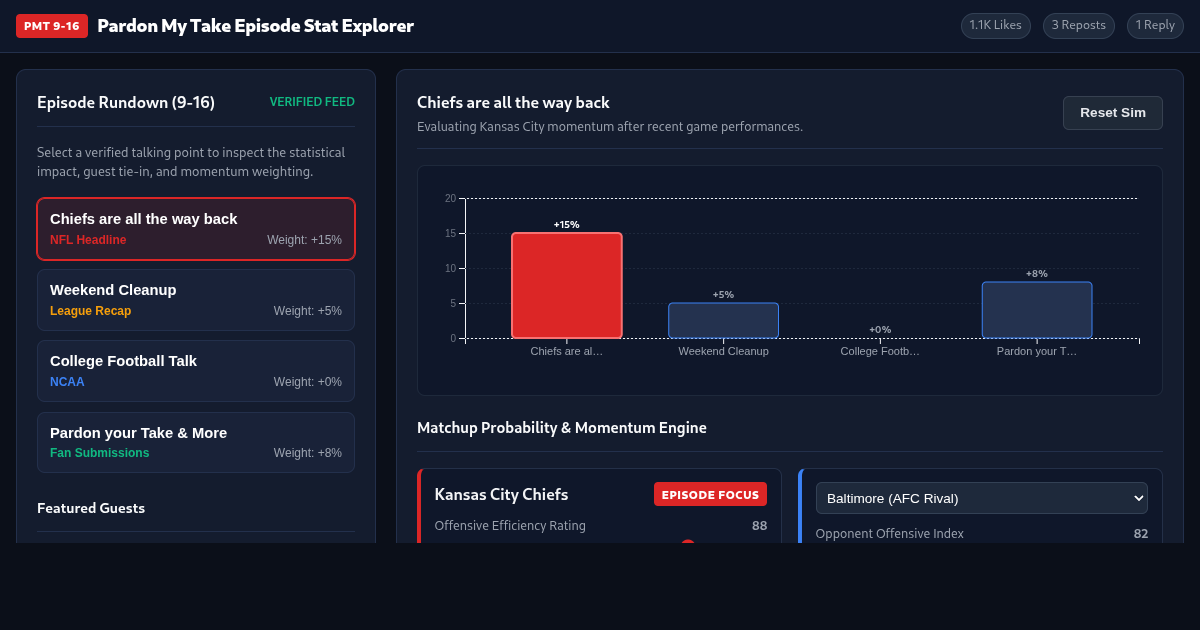This screenshot has width=1200, height=630.
Task: Click the College Footb… chart axis label
Action: point(880,351)
